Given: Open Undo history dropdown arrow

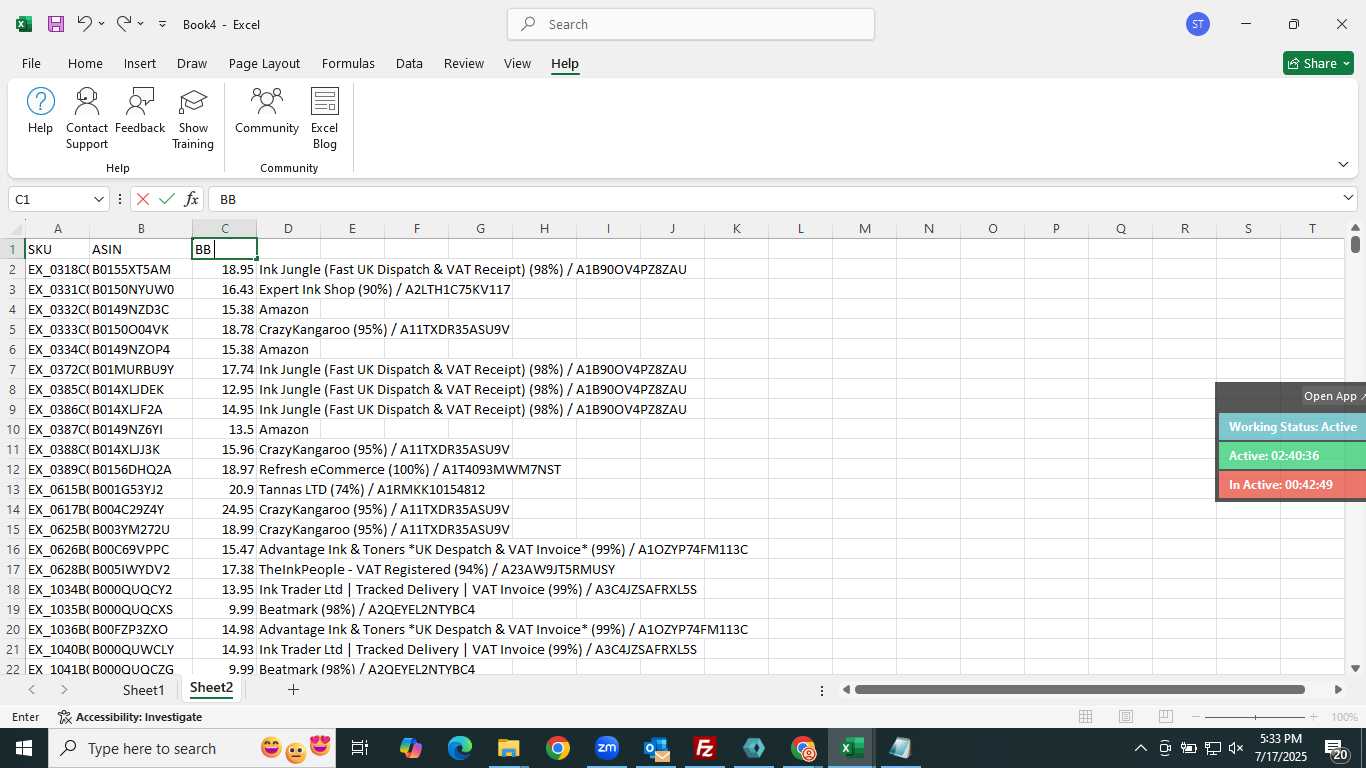Looking at the screenshot, I should coord(101,24).
